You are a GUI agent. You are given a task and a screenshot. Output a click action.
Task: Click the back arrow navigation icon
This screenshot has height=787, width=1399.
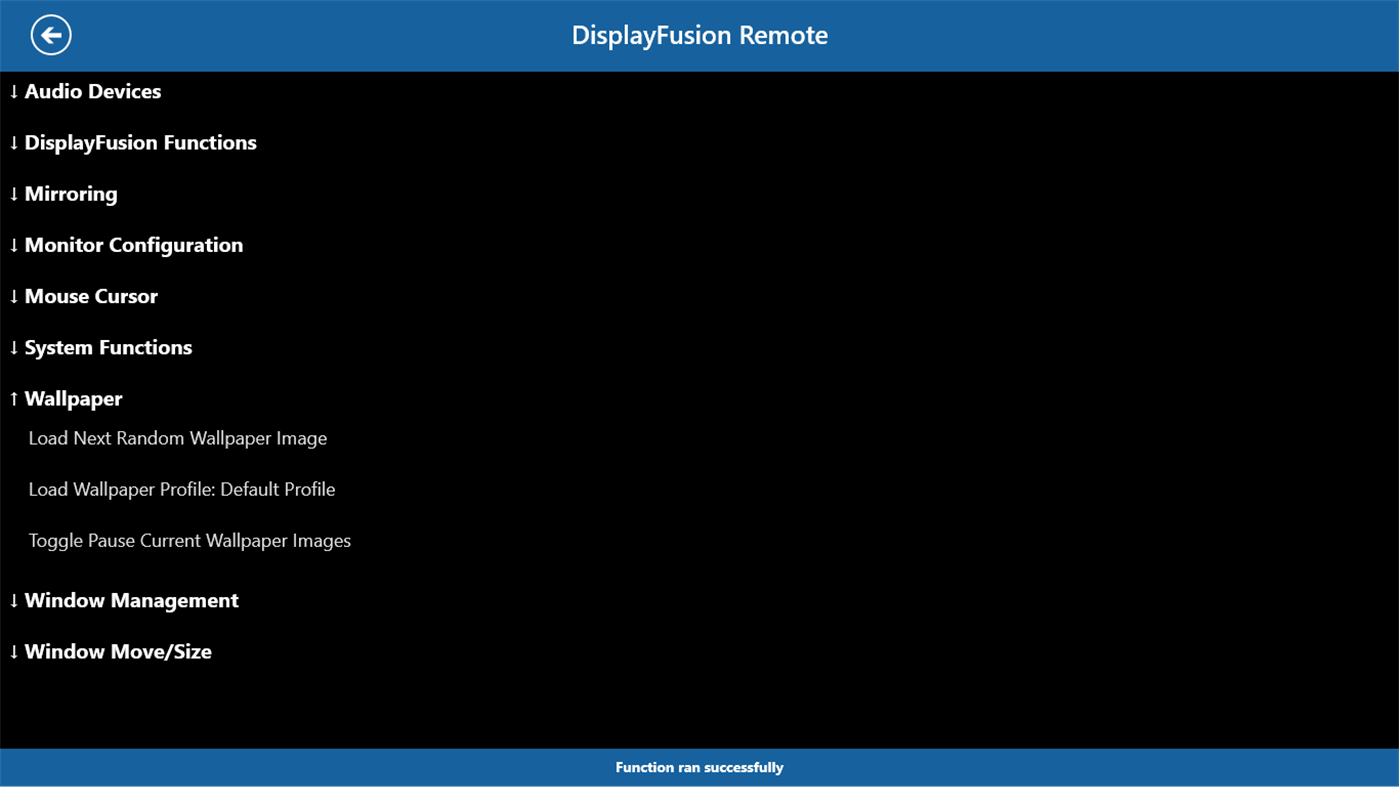pyautogui.click(x=50, y=34)
